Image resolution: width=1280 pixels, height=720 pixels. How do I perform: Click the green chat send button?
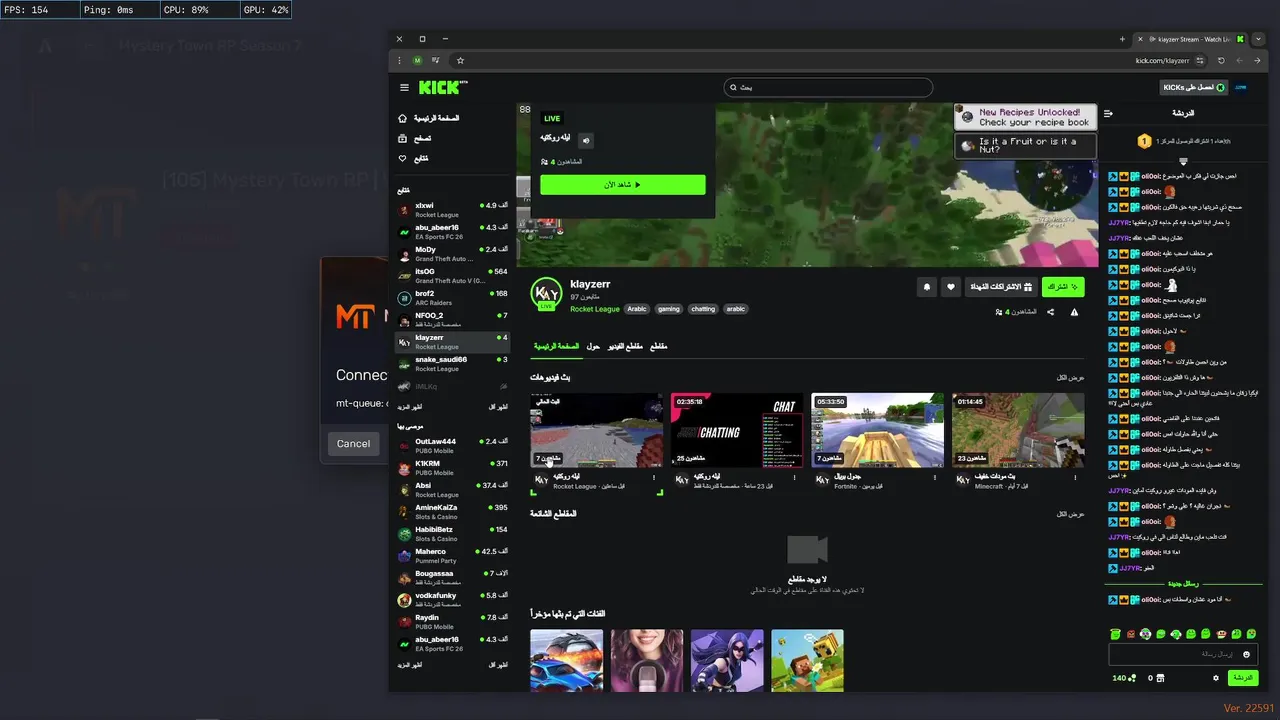tap(1242, 678)
